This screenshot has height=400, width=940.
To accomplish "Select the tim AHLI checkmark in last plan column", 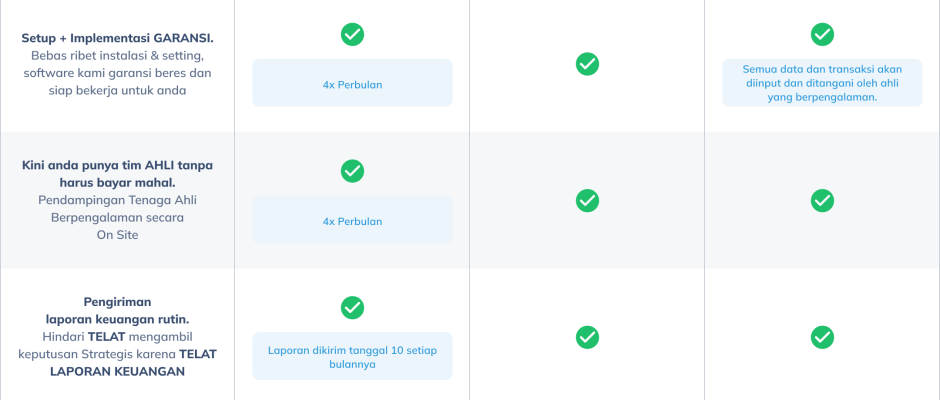I will coord(822,200).
